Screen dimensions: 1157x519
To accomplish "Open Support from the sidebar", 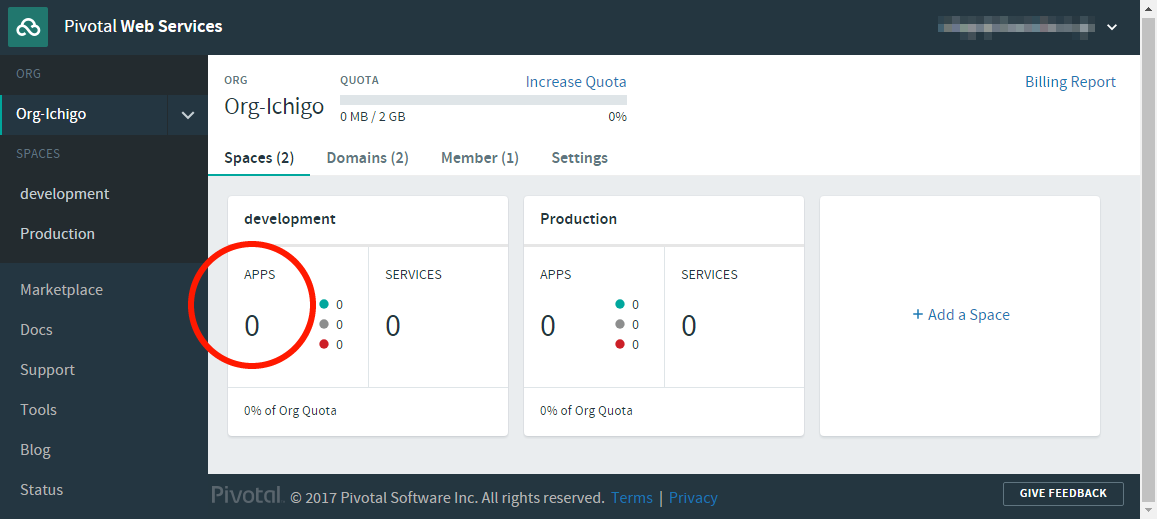I will tap(47, 369).
